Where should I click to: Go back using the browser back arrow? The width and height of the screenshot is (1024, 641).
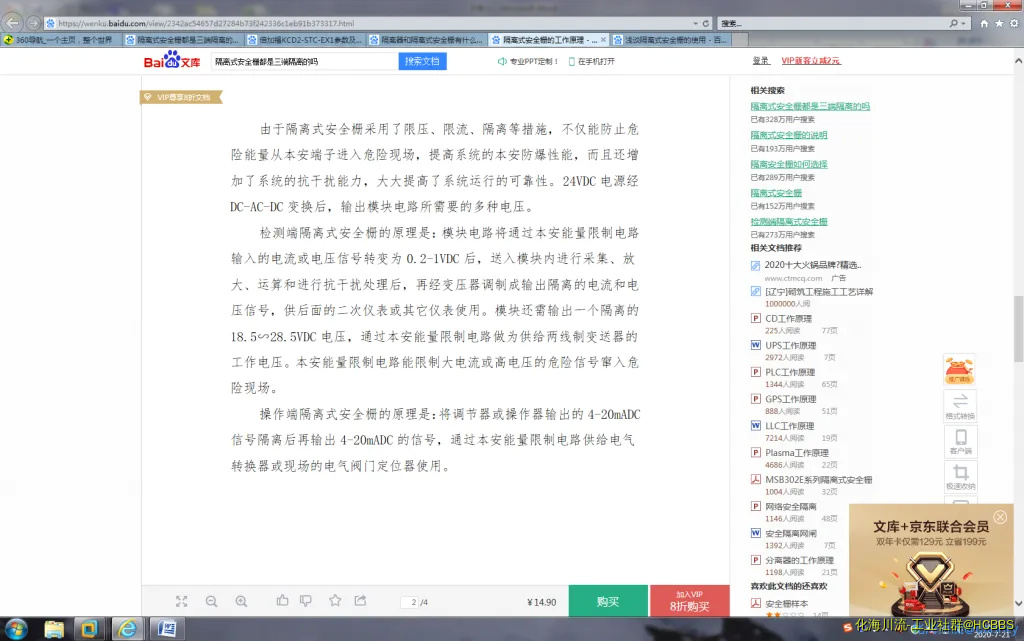coord(12,23)
